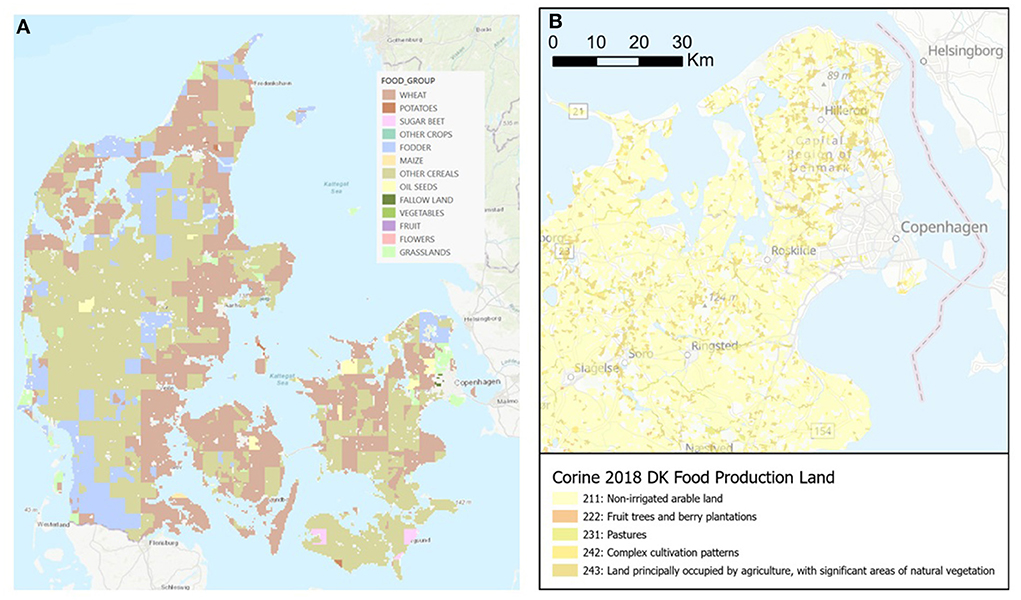This screenshot has height=600, width=1021.
Task: Click the Roskilde town marker circle
Action: click(x=767, y=260)
